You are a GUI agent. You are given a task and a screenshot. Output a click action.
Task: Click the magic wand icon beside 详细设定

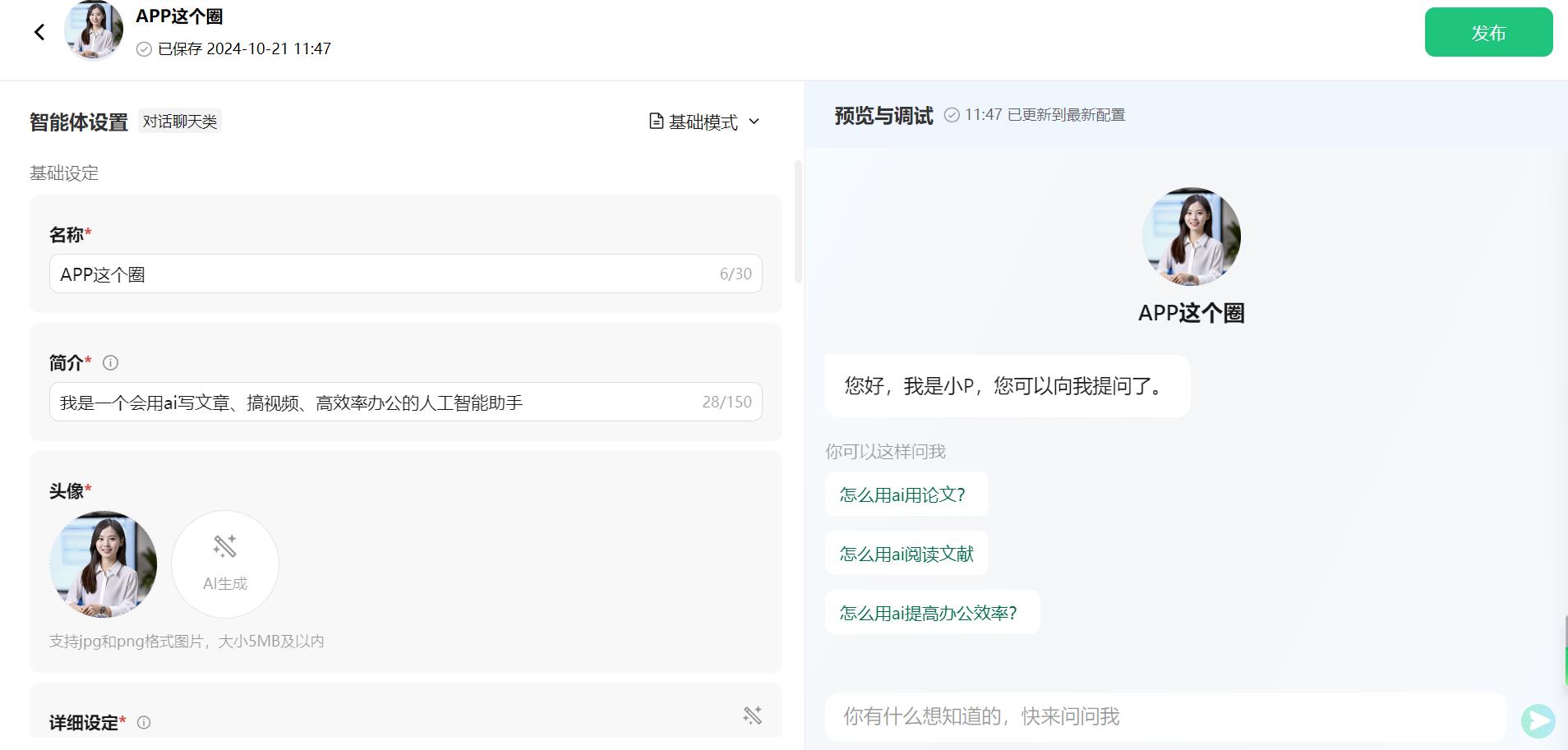(753, 714)
